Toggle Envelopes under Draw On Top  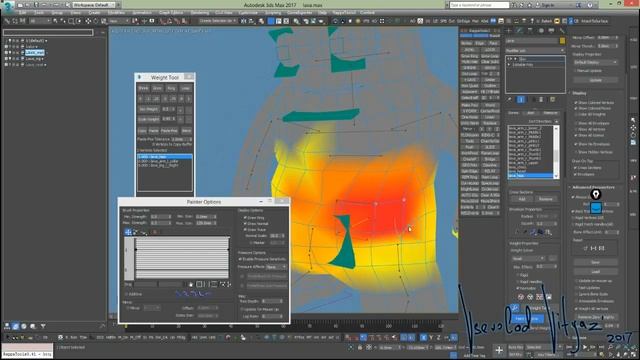click(x=576, y=174)
